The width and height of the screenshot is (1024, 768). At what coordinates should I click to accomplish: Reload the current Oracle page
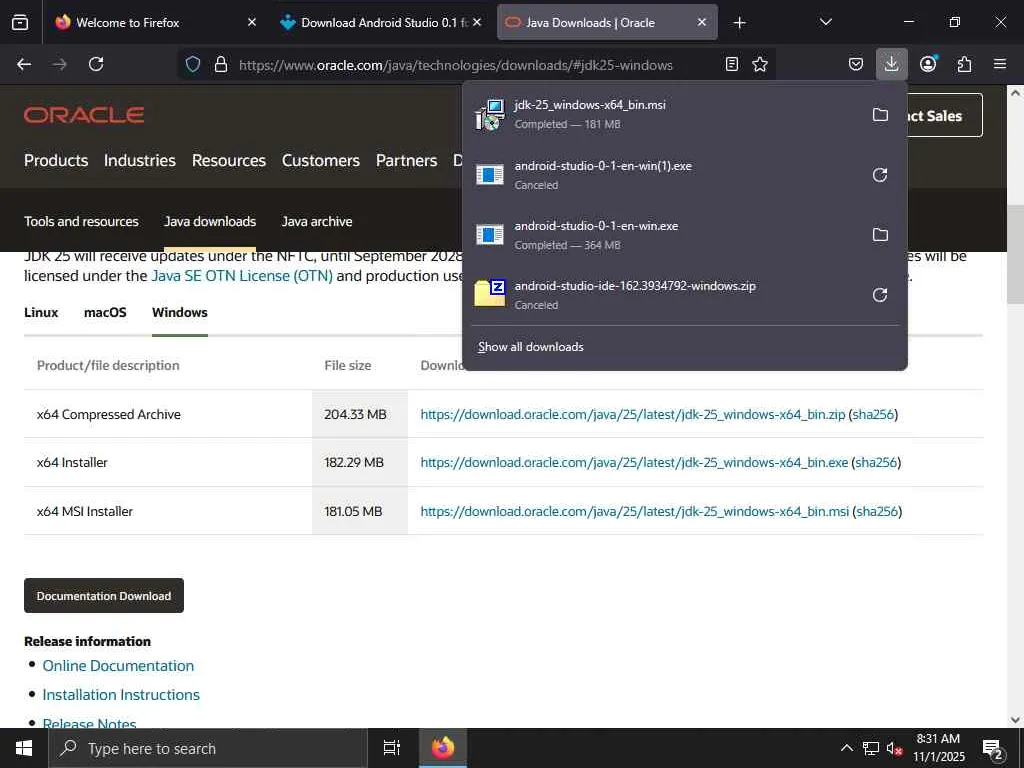pyautogui.click(x=96, y=64)
